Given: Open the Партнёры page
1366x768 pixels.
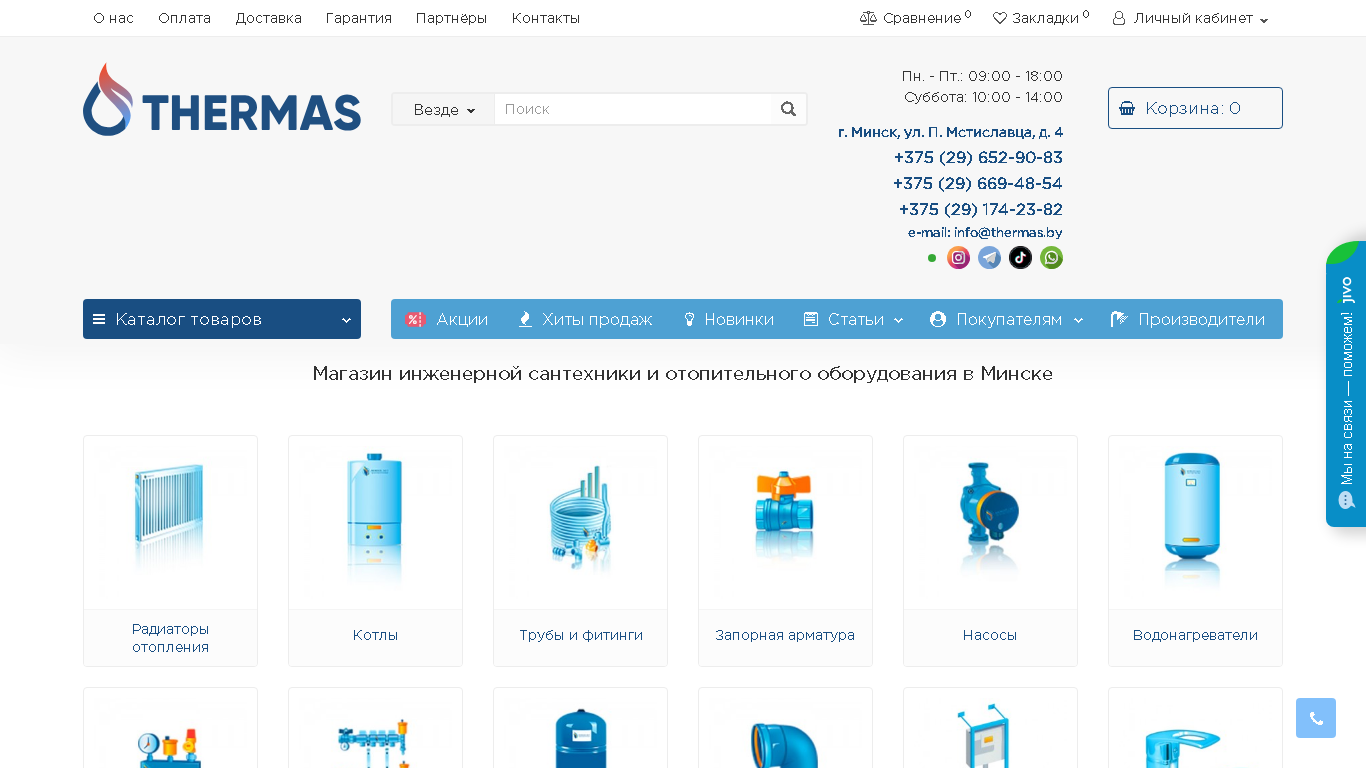Looking at the screenshot, I should click(451, 18).
